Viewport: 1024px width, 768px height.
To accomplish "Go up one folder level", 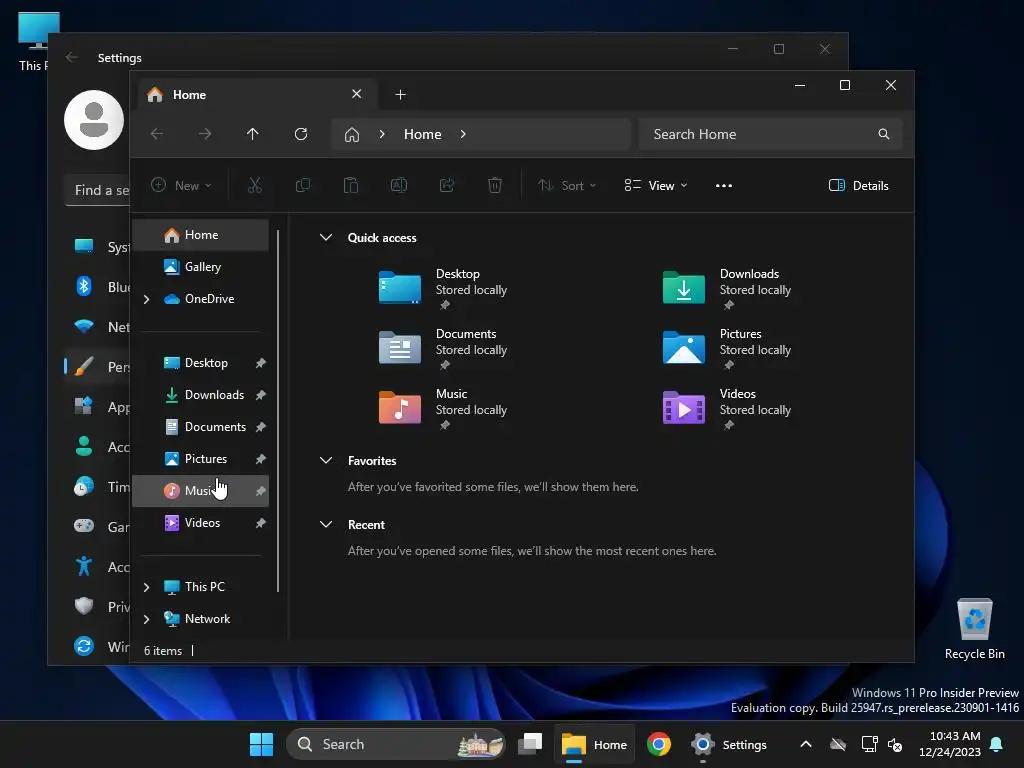I will click(253, 134).
